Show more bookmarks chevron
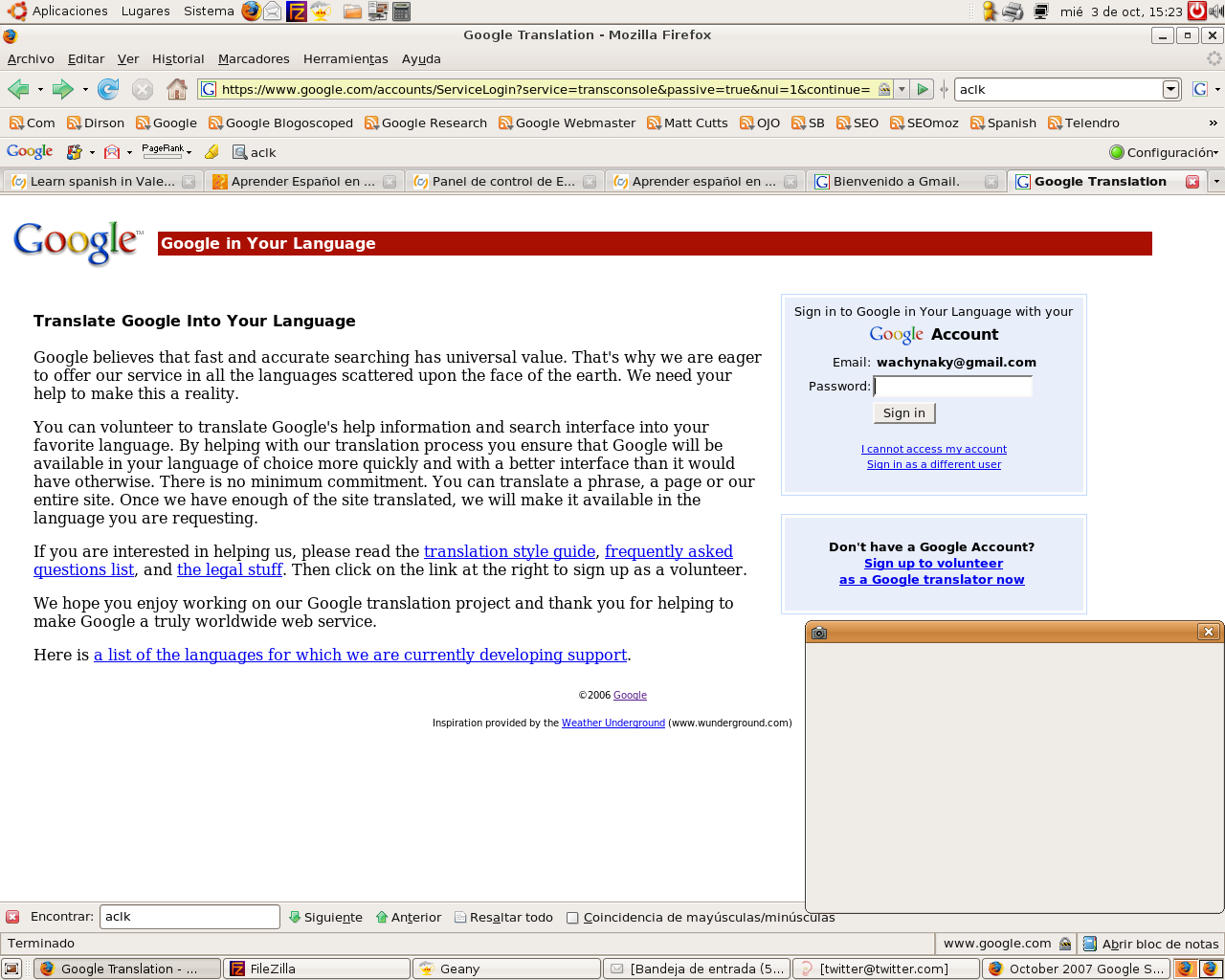This screenshot has width=1225, height=980. [1214, 122]
